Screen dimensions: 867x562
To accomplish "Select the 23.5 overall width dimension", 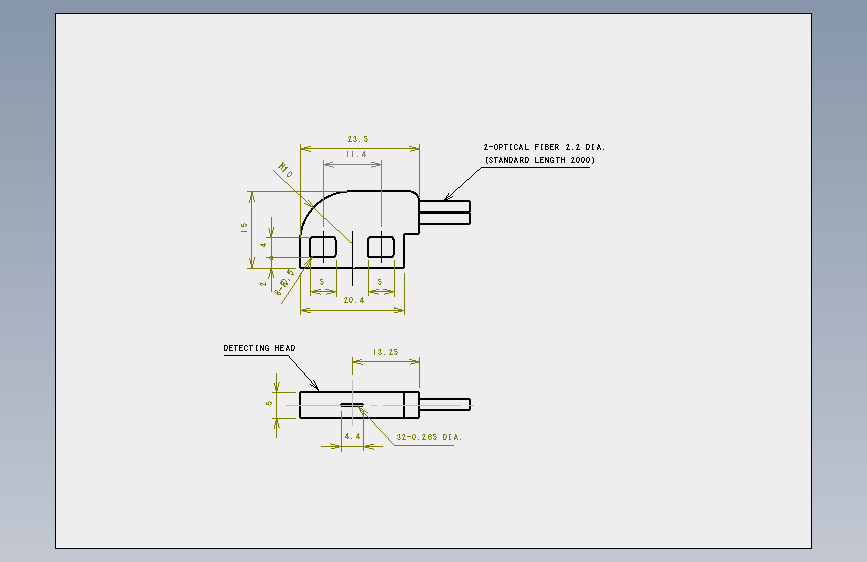I will pos(358,139).
